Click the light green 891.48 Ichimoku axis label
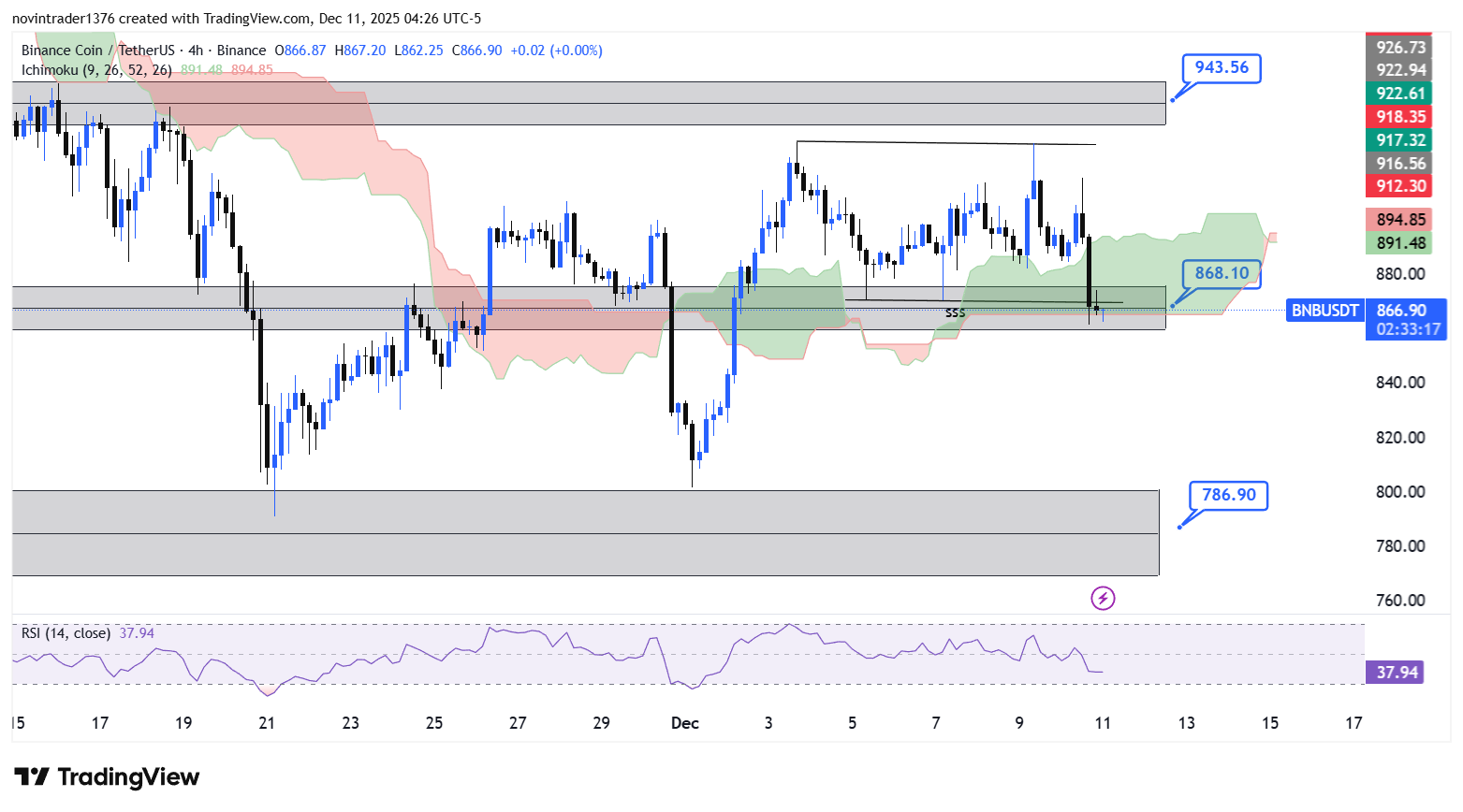Screen dimensions: 1463x812 tap(1400, 243)
